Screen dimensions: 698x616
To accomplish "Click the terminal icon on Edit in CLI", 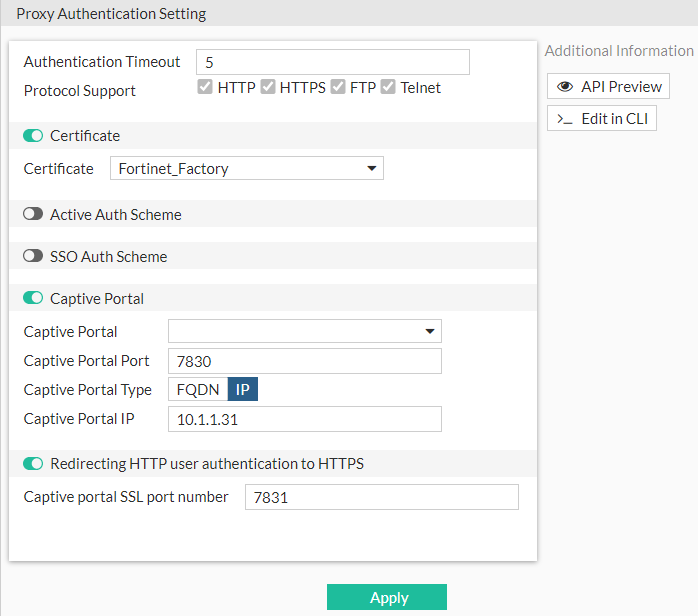I will [565, 119].
